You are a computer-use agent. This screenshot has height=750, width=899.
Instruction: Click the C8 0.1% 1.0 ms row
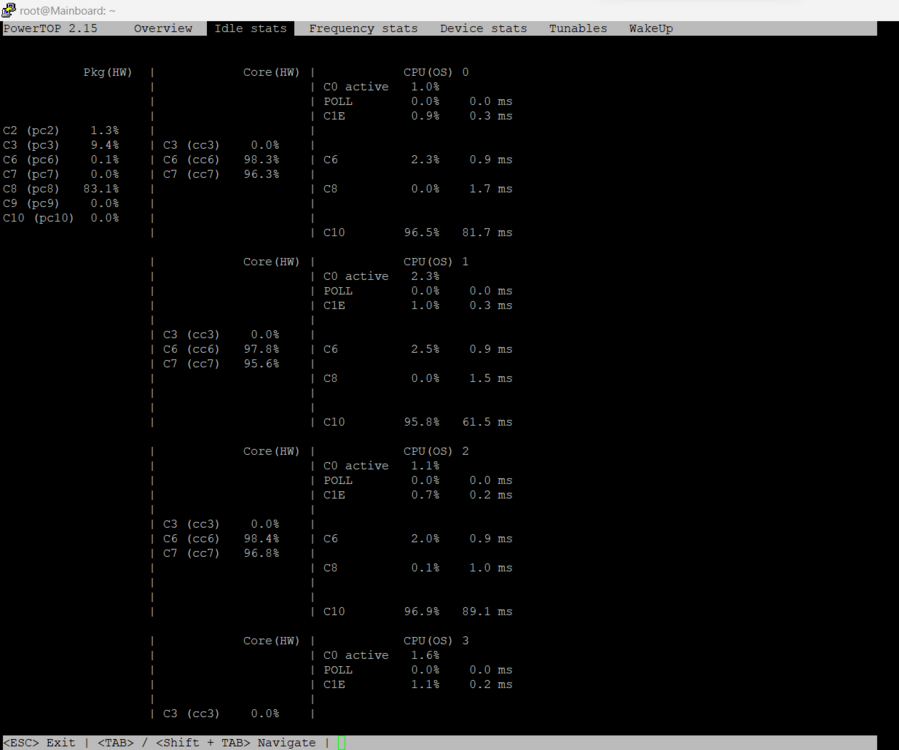tap(418, 568)
